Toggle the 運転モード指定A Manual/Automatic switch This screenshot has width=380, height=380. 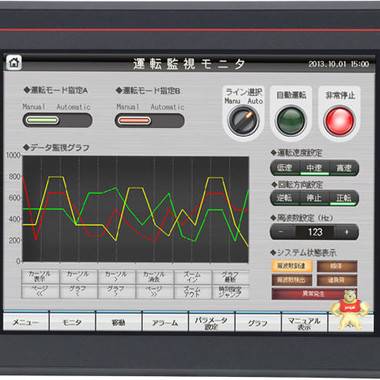(x=57, y=120)
